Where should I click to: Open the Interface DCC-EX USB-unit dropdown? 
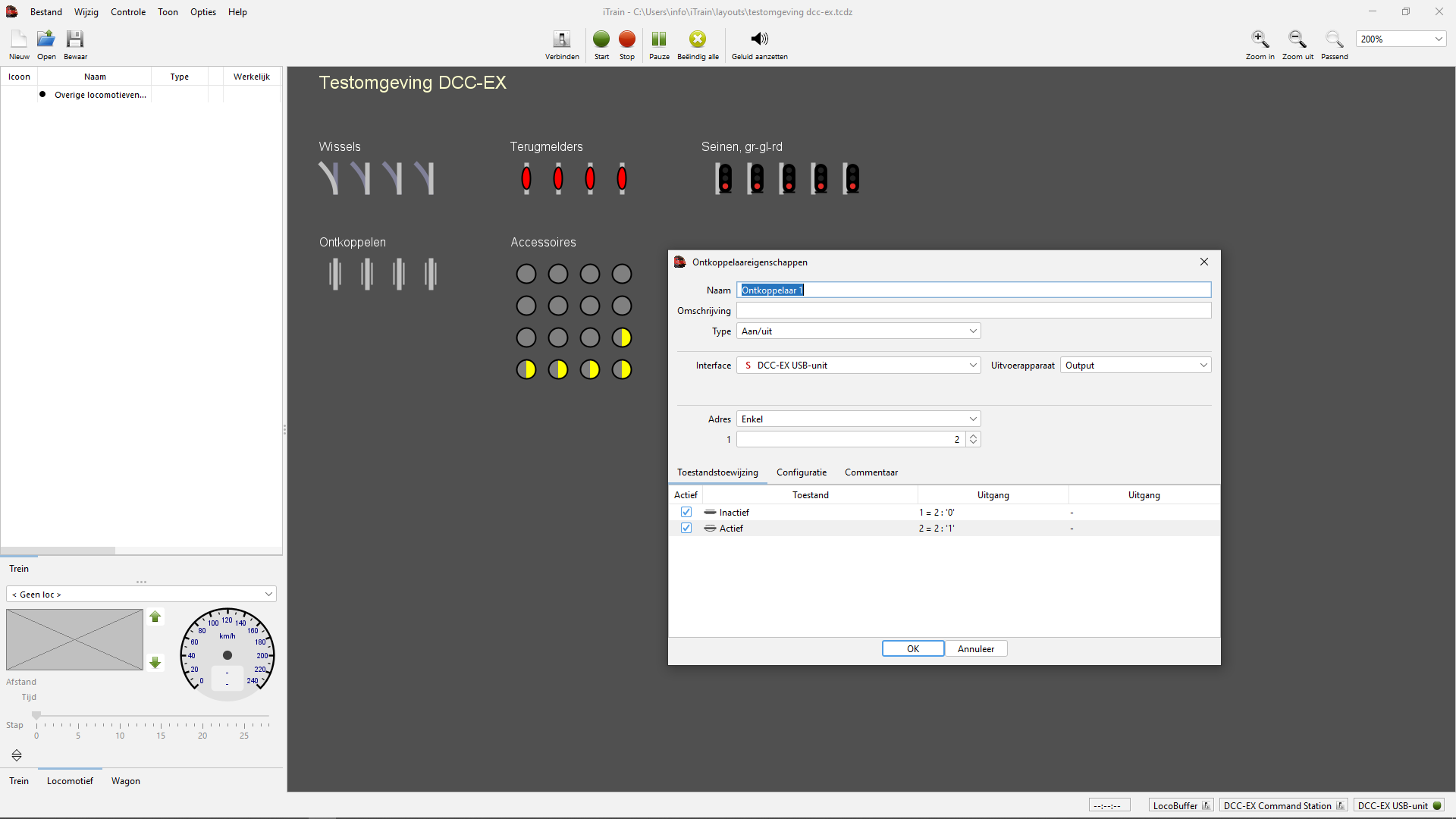click(858, 366)
